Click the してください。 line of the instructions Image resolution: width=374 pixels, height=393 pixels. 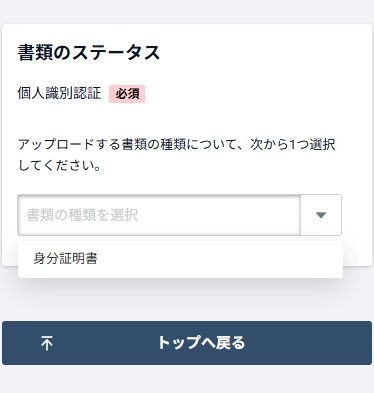(59, 165)
